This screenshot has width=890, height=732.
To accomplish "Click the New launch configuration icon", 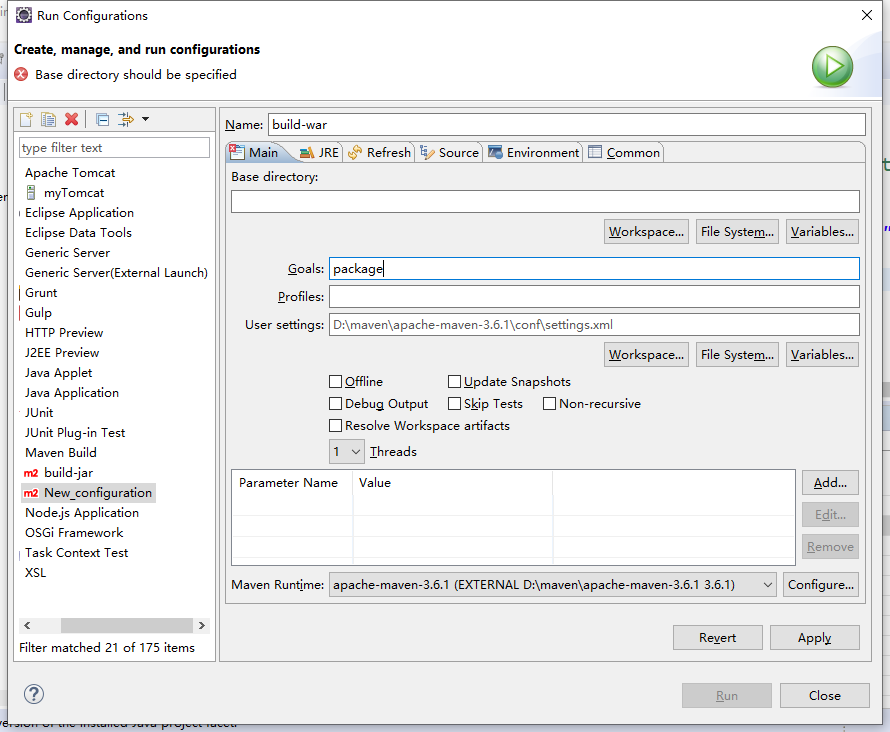I will (x=26, y=119).
